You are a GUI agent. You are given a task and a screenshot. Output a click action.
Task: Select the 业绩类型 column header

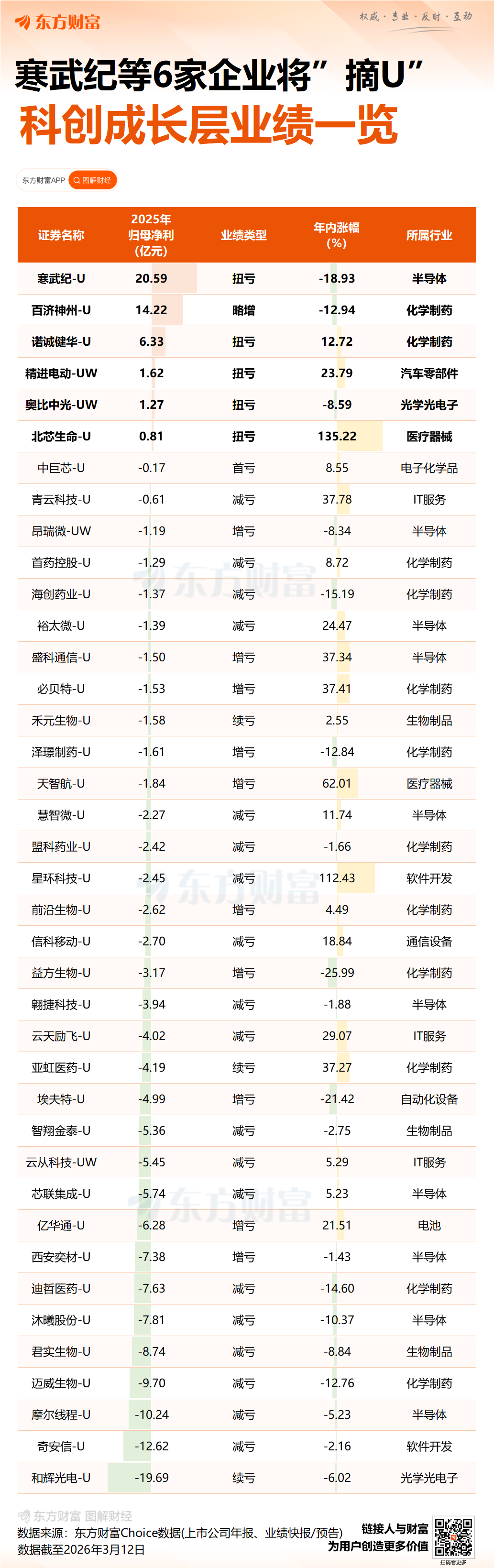[x=243, y=235]
